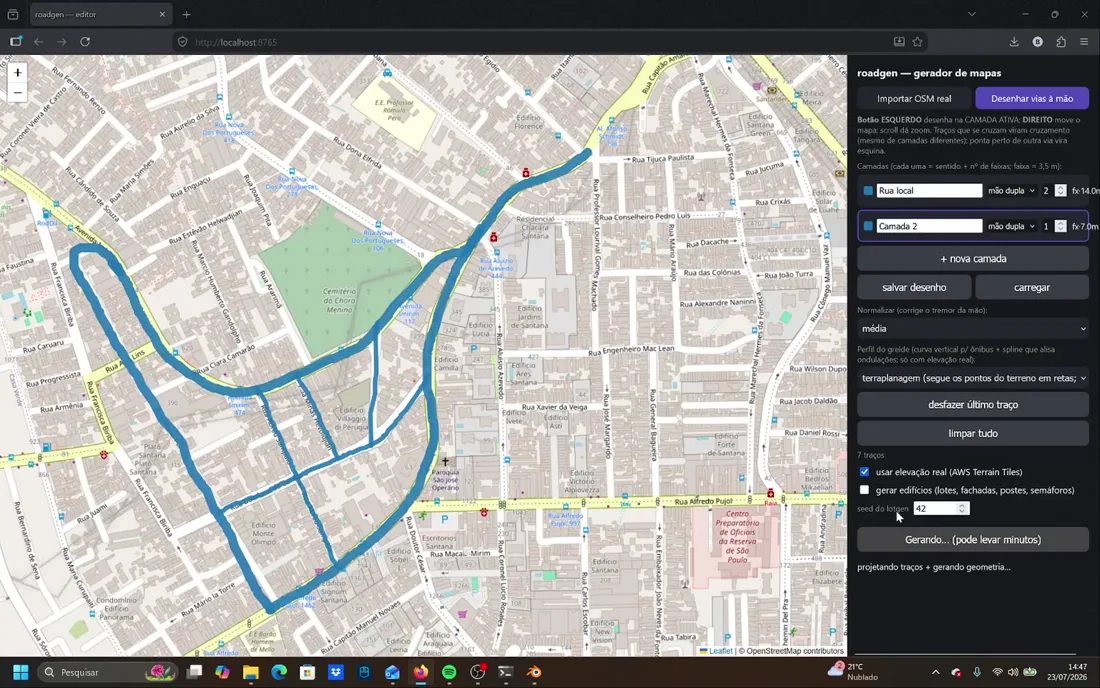Open the terraplanagem greide profile dropdown
The height and width of the screenshot is (688, 1100).
[x=973, y=378]
